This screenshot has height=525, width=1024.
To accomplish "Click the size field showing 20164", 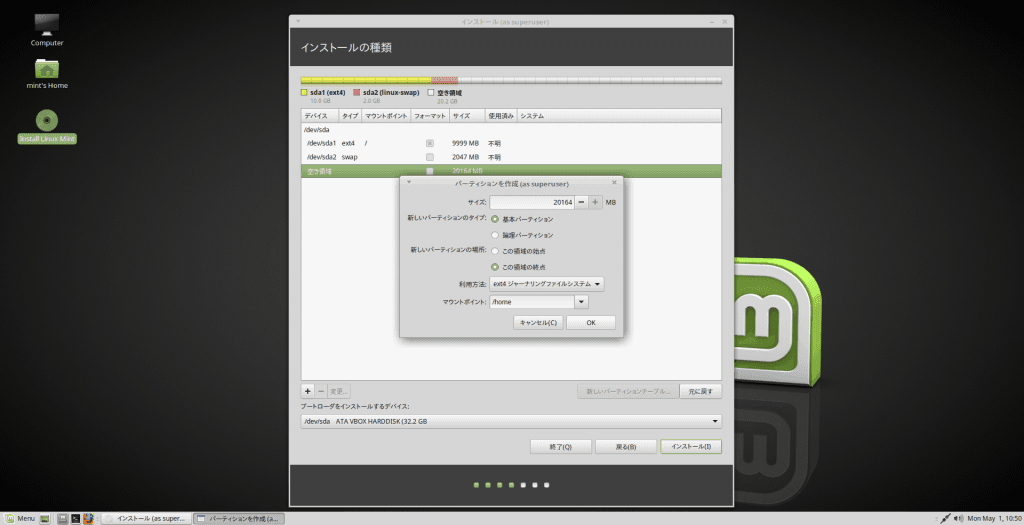I will pos(532,202).
